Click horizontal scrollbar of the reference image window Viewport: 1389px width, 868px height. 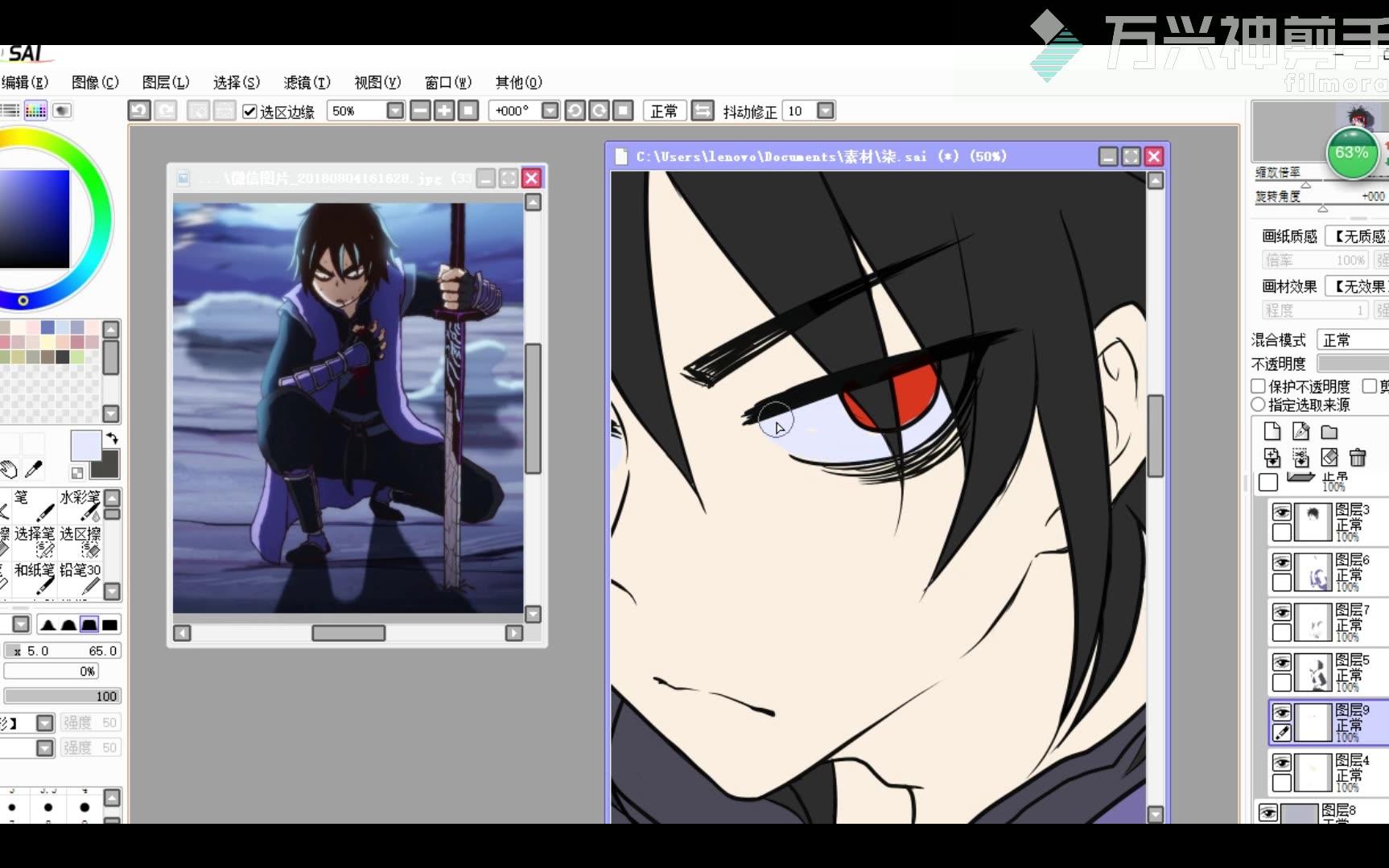tap(348, 633)
